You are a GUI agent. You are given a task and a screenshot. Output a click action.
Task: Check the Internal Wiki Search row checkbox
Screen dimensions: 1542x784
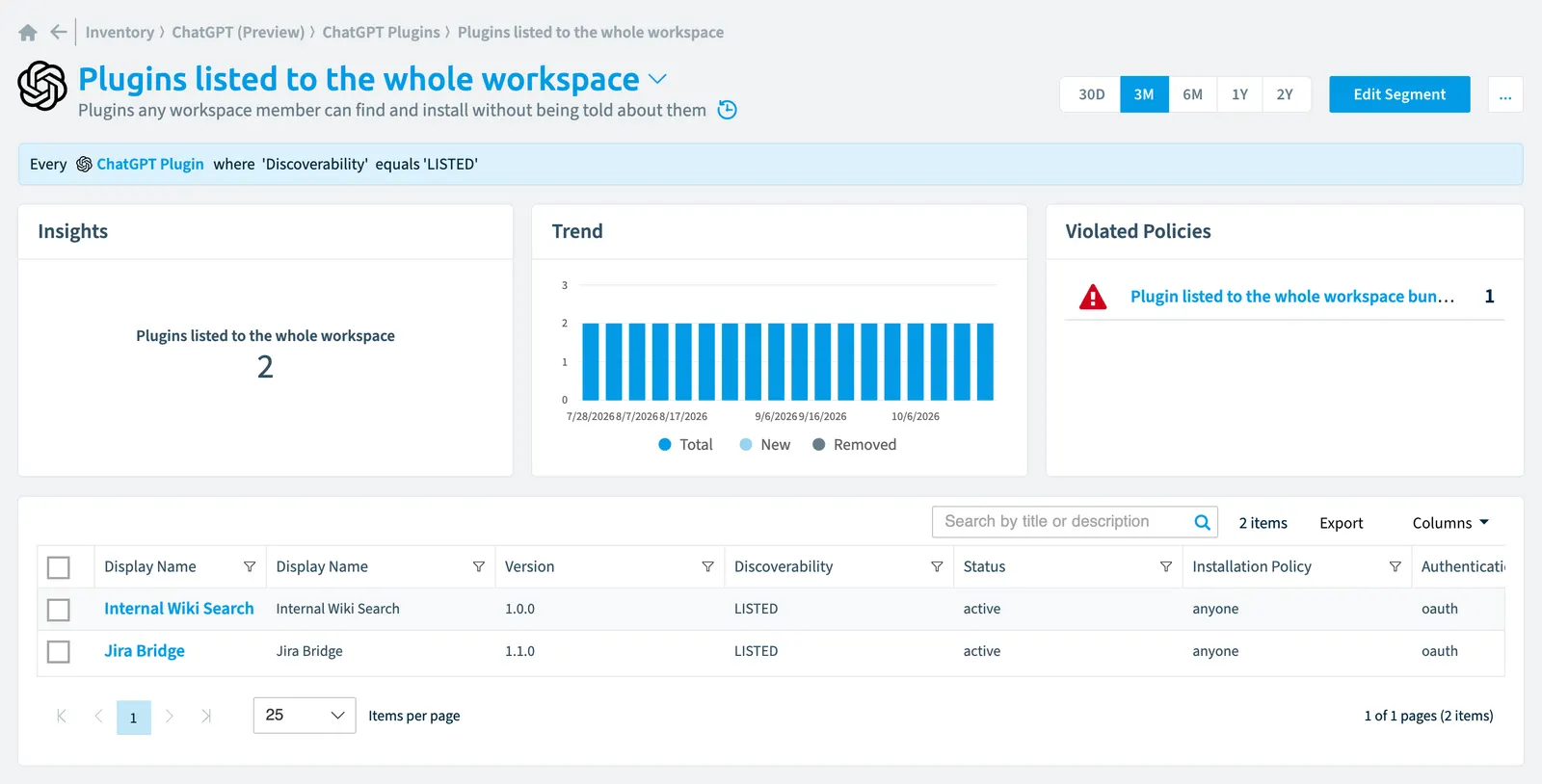[x=59, y=610]
